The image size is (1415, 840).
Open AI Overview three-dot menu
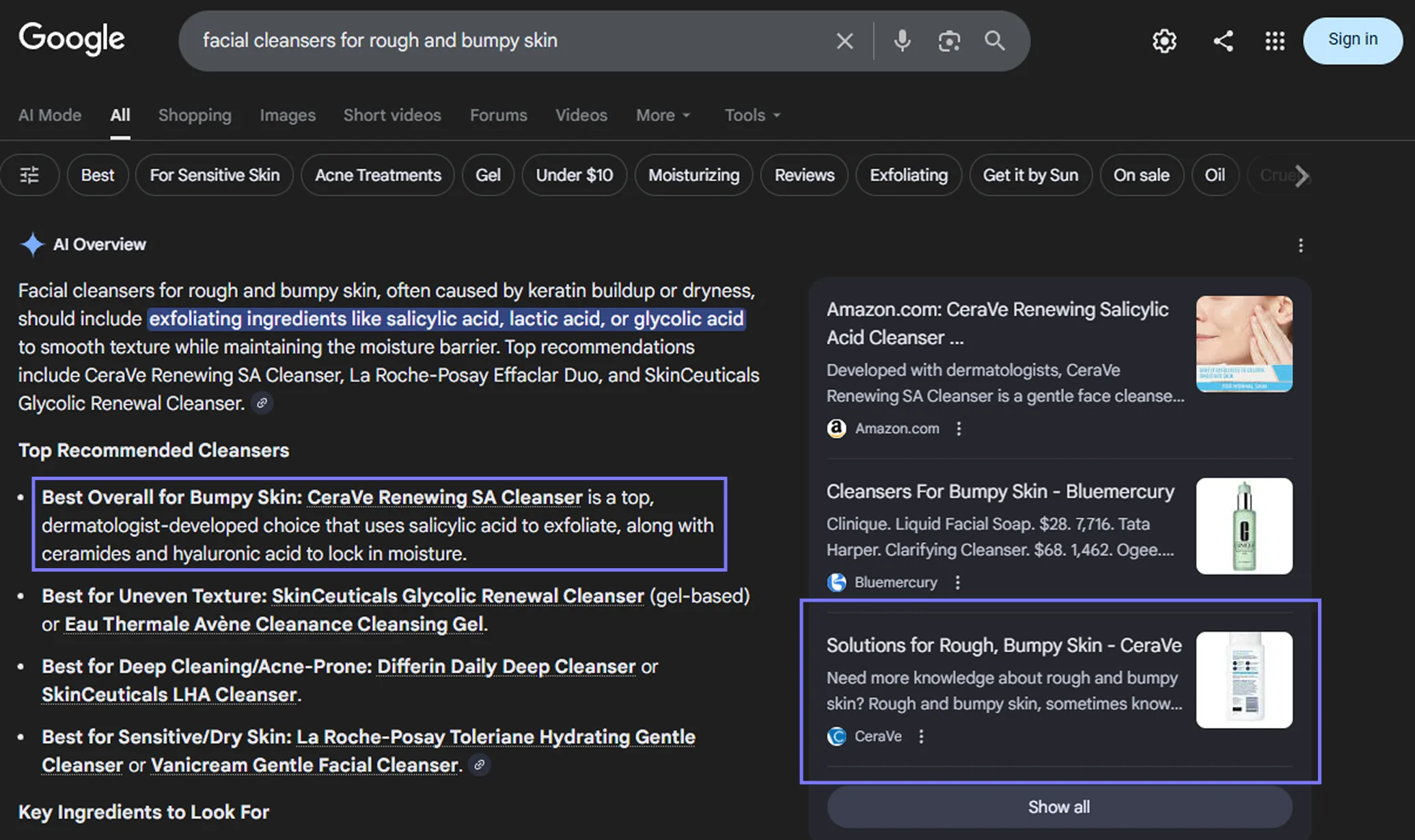[x=1300, y=245]
